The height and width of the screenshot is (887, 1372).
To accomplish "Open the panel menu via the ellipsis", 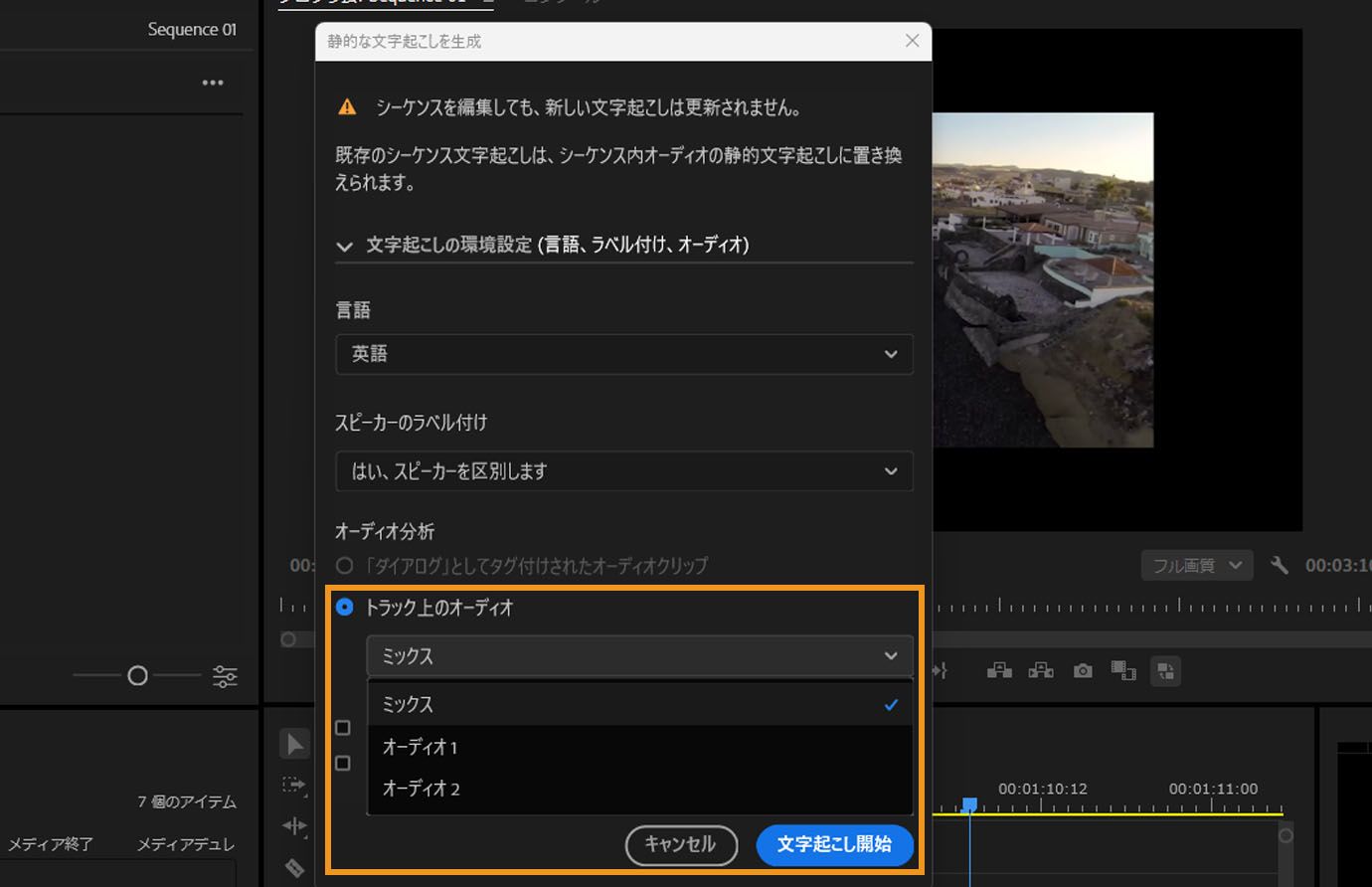I will [212, 83].
